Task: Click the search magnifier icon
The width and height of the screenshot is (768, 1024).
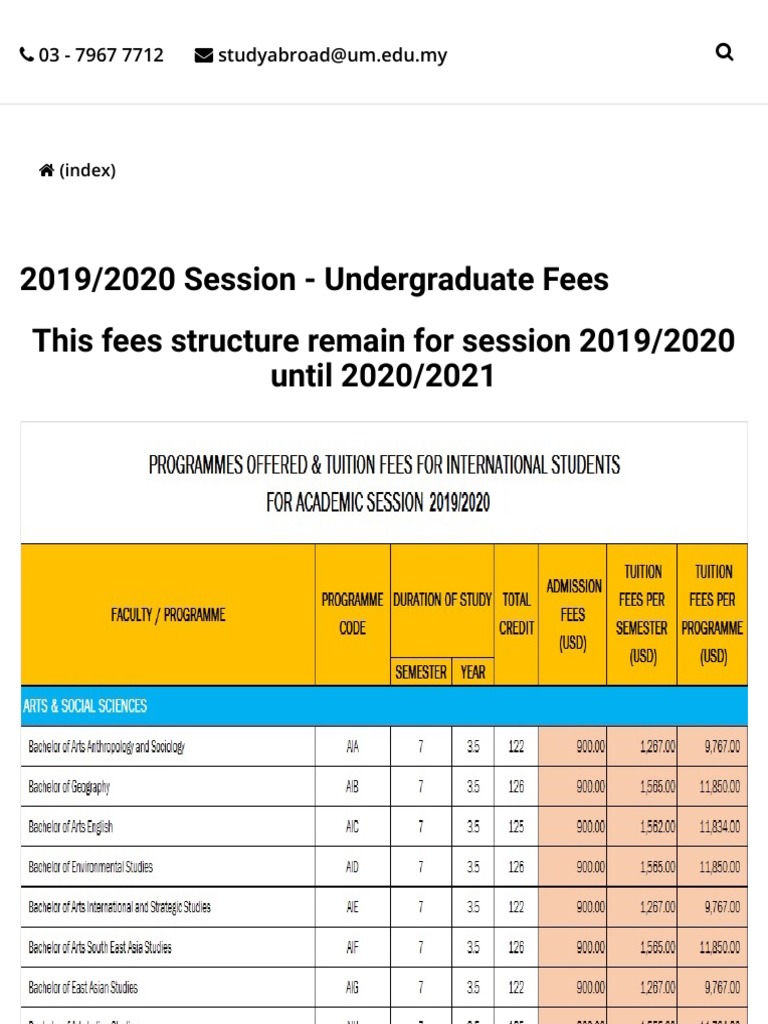Action: 725,53
